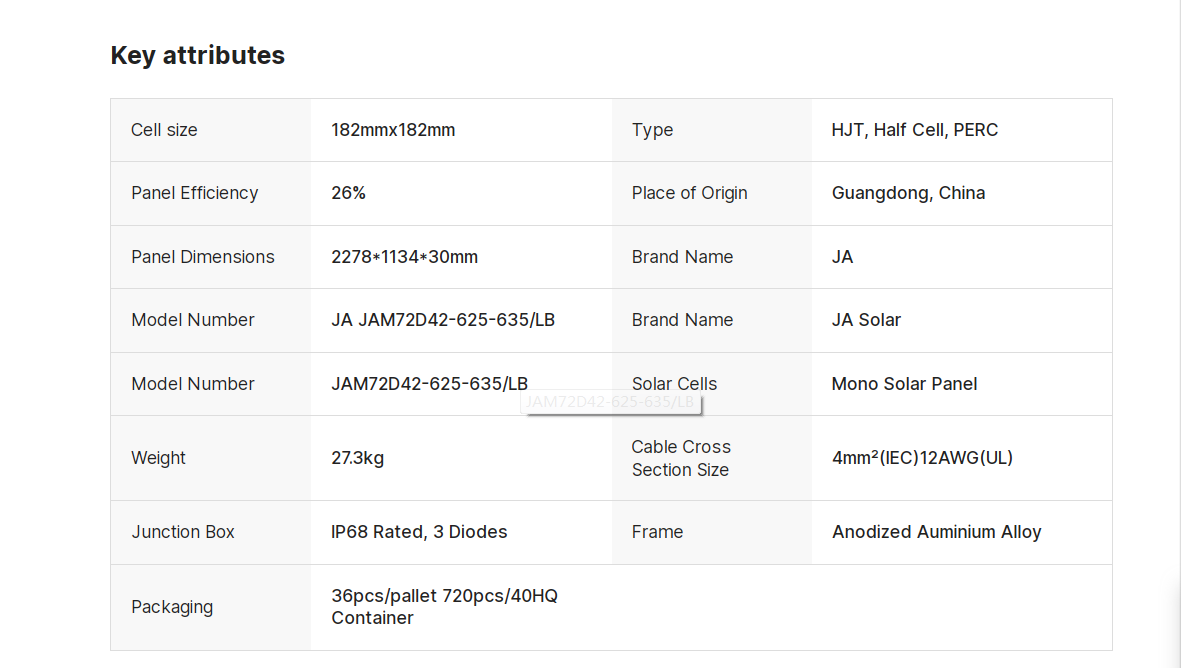Click the Place of Origin label
Screen dimensions: 1181x668
(689, 193)
